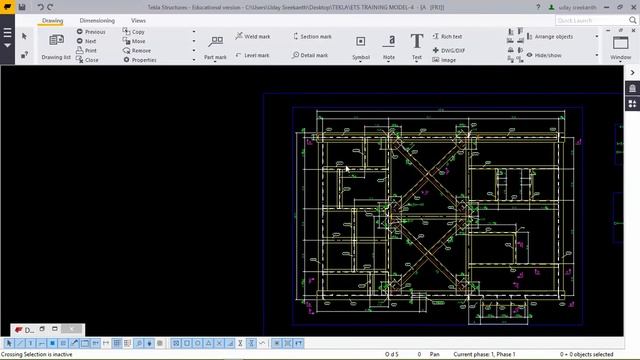Screen dimensions: 640x360
Task: Expand quick access arrow below hamburger
Action: (7, 46)
